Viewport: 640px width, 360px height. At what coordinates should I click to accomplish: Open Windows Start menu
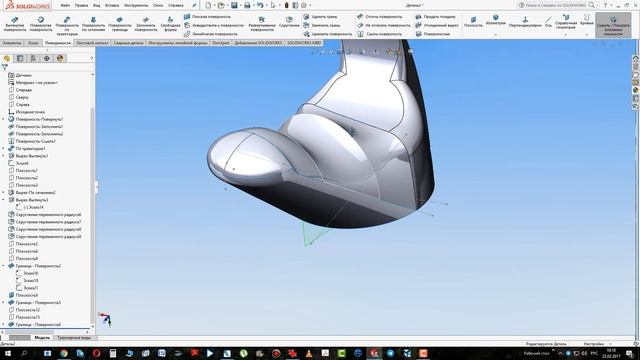coord(8,353)
